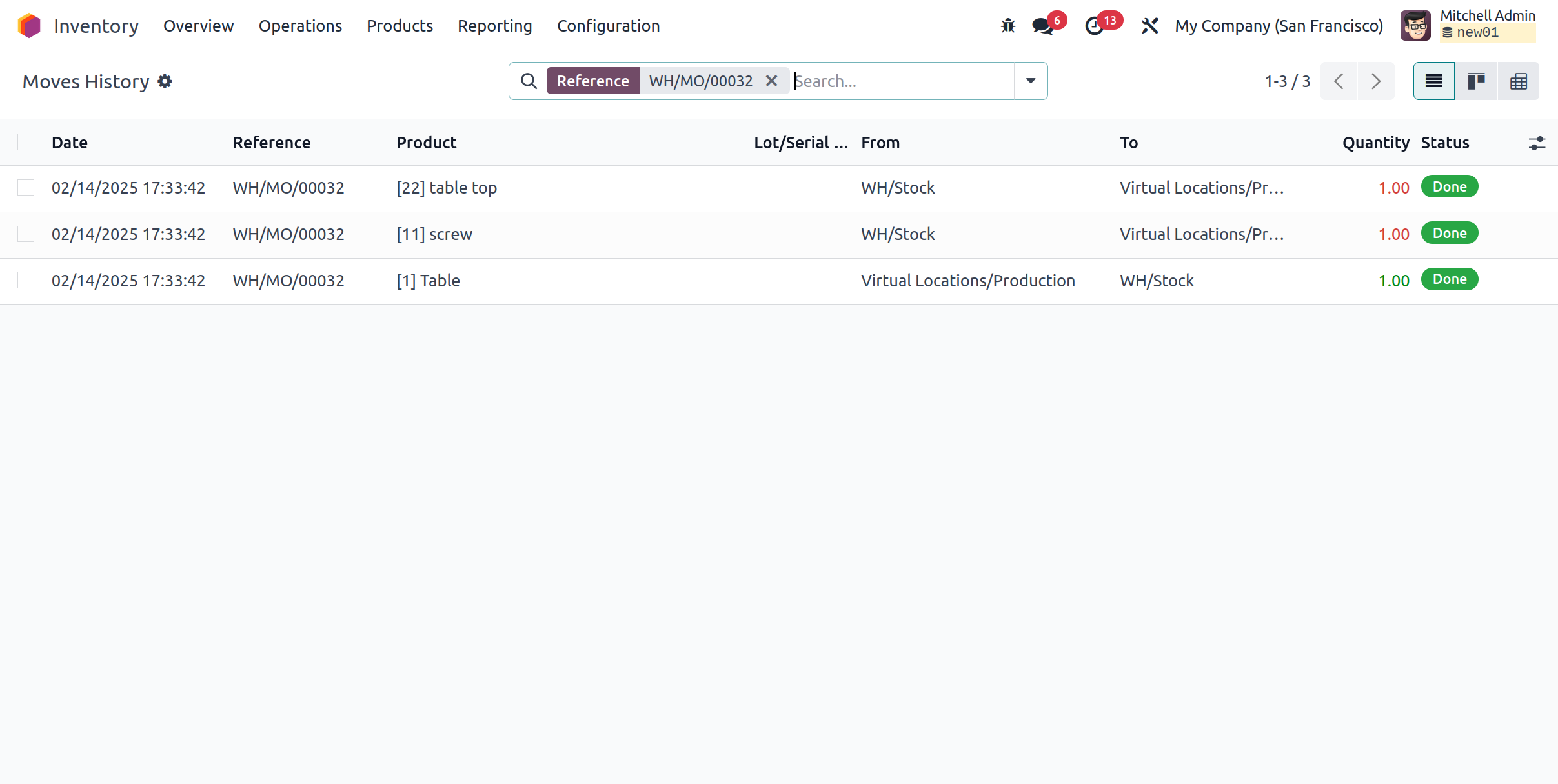1558x784 pixels.
Task: Open the conversations chat icon
Action: (x=1042, y=26)
